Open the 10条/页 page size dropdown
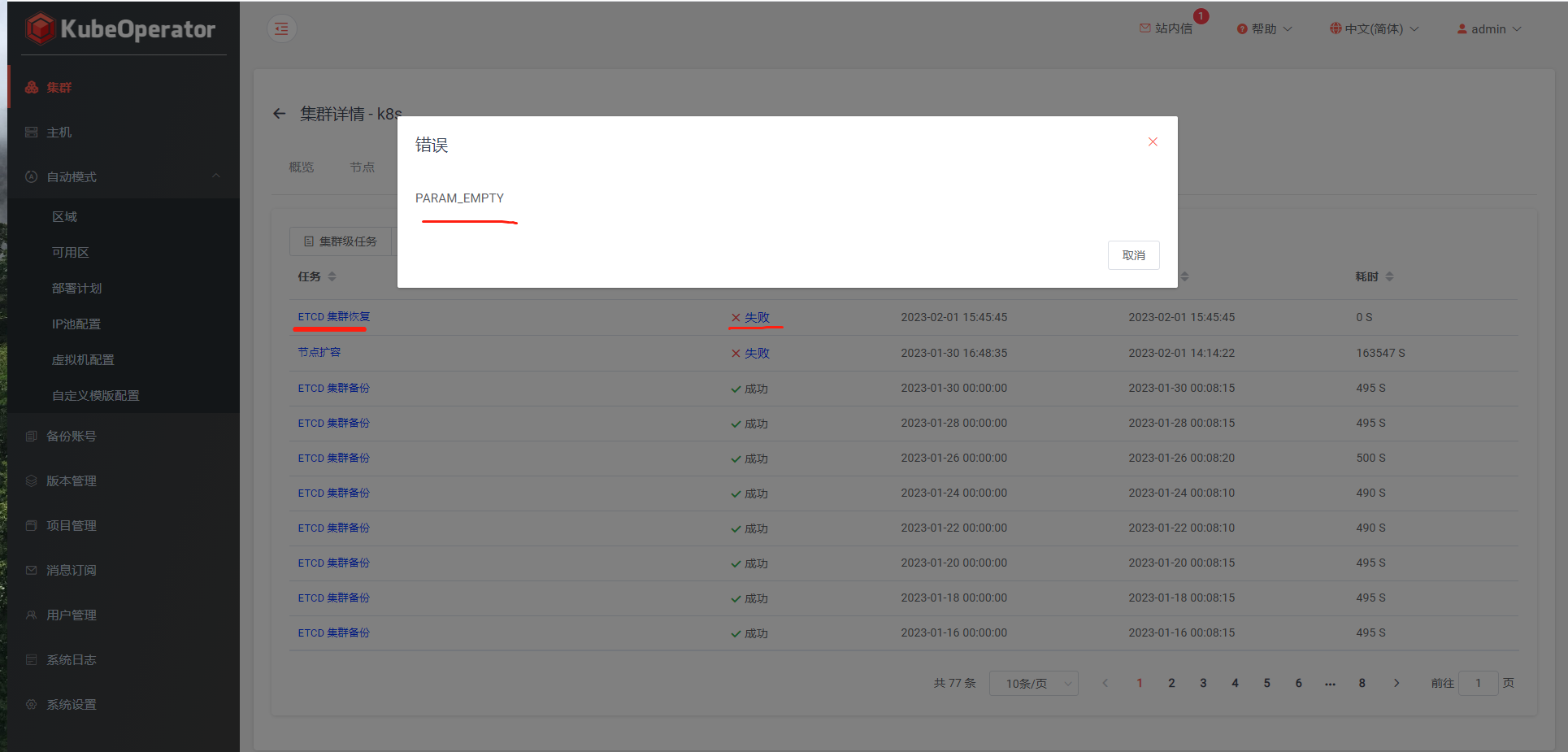The image size is (1568, 752). 1033,683
